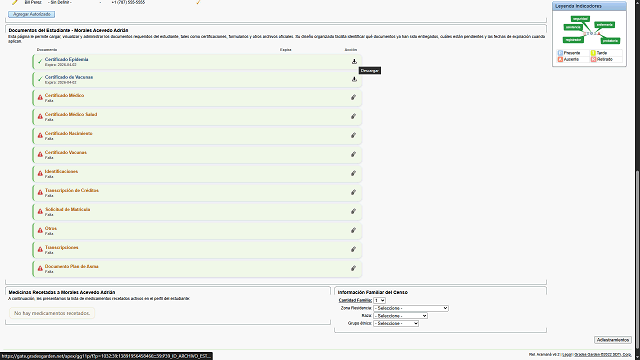The image size is (640, 360).
Task: Click the Certificado Médico Salud title
Action: pyautogui.click(x=71, y=114)
